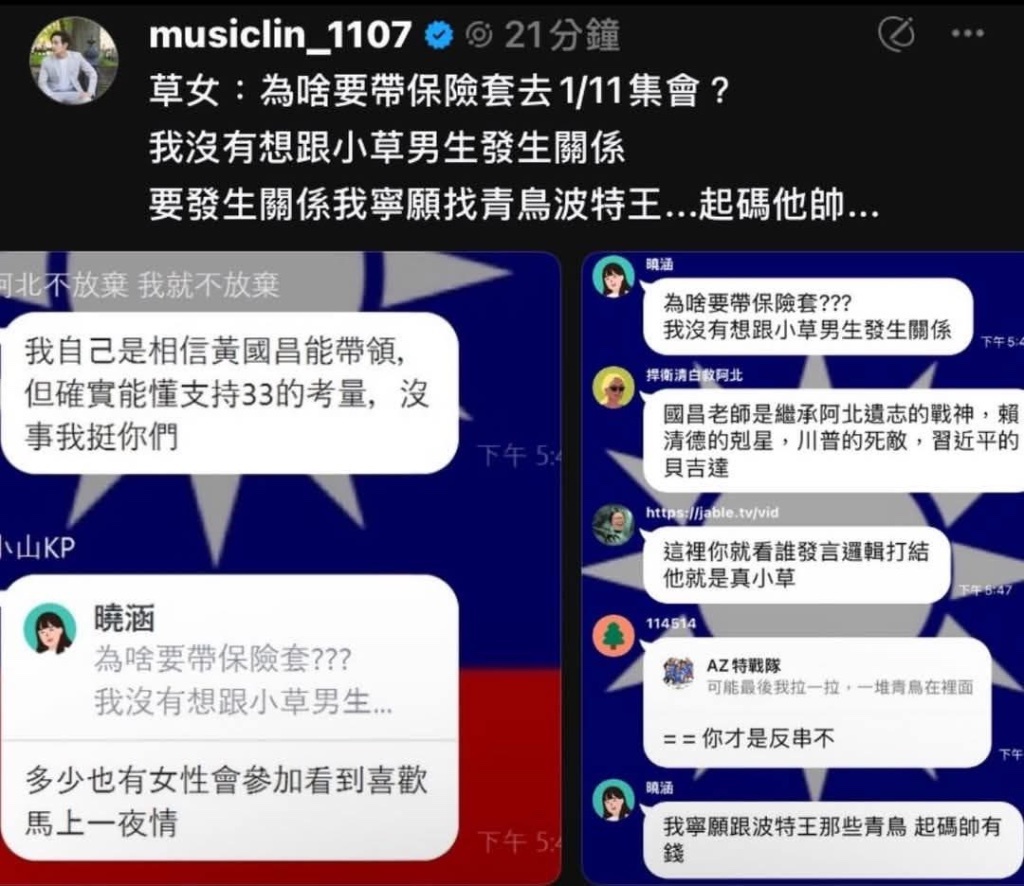Open musiclin_1107 profile picture
The height and width of the screenshot is (886, 1024).
pyautogui.click(x=73, y=60)
